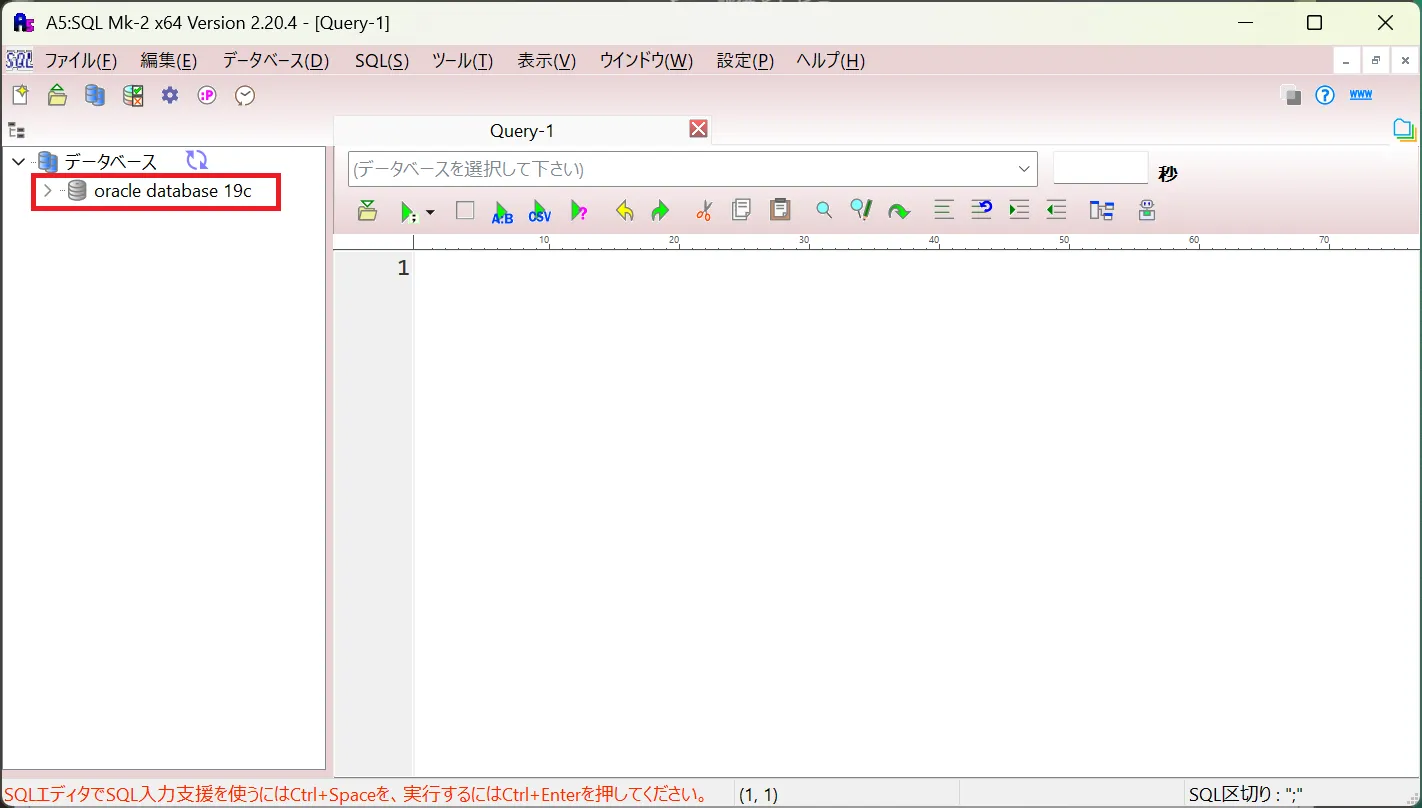Open the www website link icon
The width and height of the screenshot is (1422, 808).
click(x=1361, y=95)
